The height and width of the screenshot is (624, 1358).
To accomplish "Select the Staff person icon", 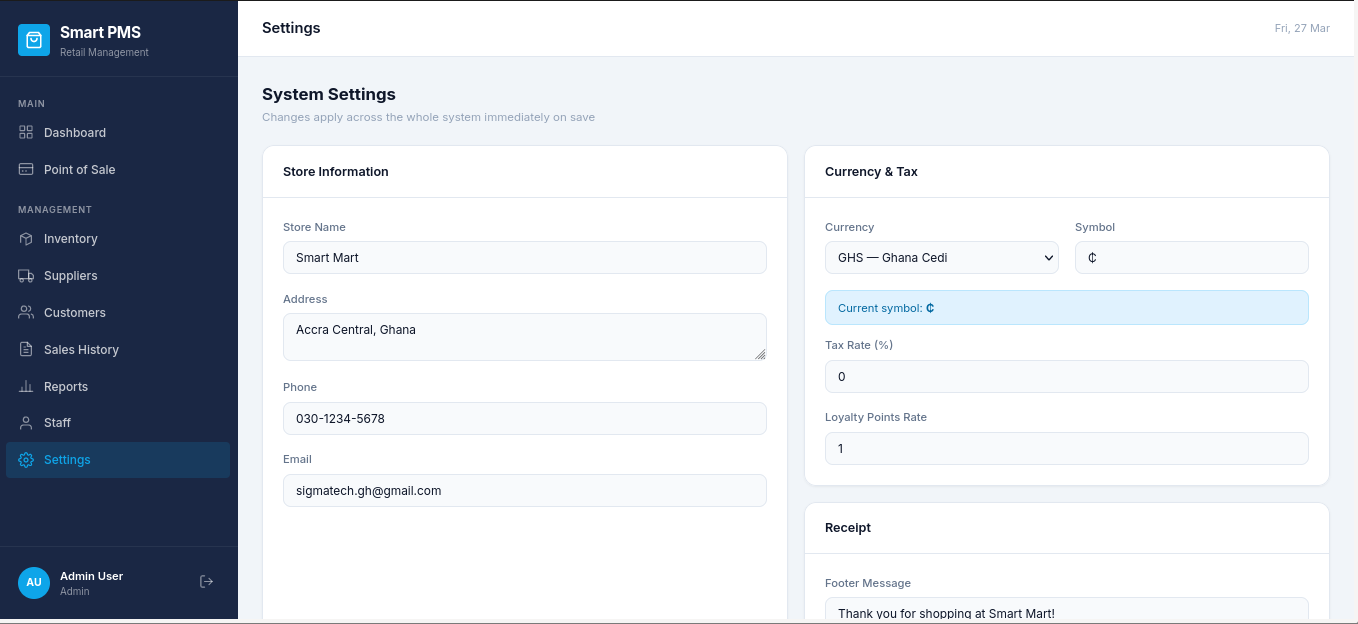I will (25, 422).
